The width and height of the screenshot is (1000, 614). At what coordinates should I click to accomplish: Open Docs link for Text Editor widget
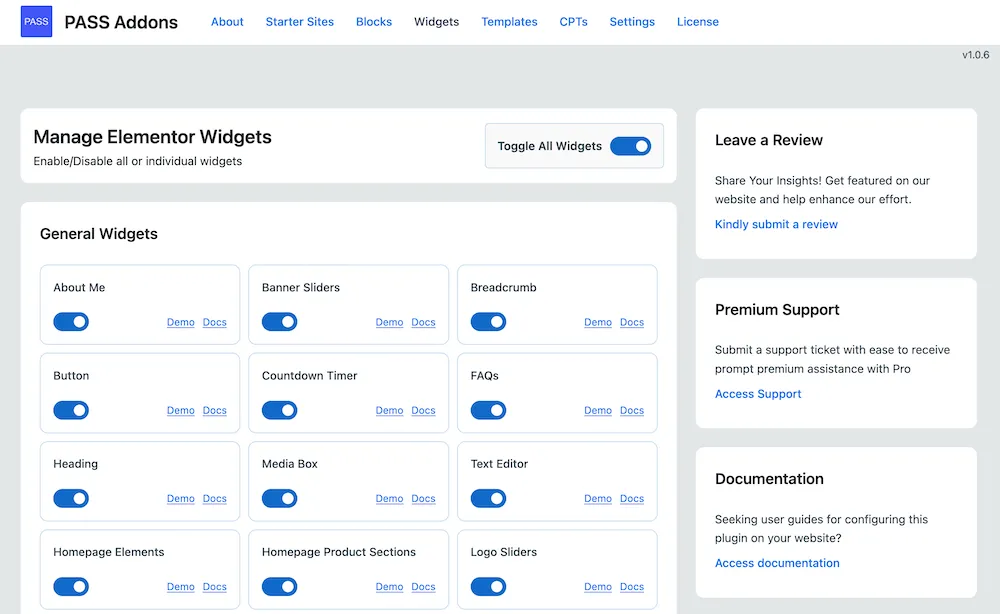(632, 499)
